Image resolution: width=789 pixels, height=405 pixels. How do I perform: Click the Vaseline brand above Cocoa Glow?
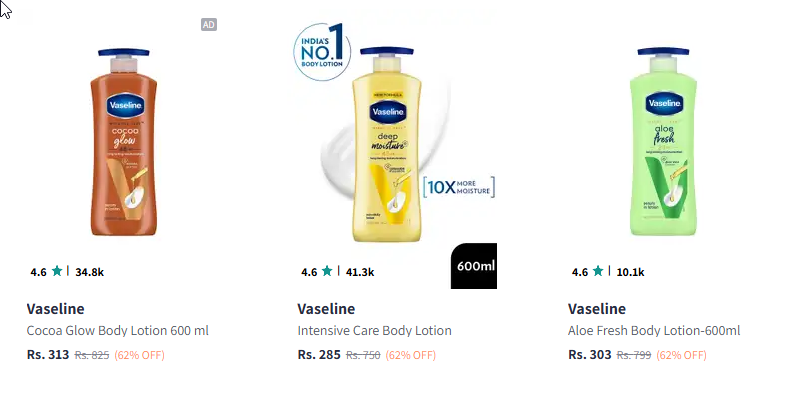click(55, 308)
